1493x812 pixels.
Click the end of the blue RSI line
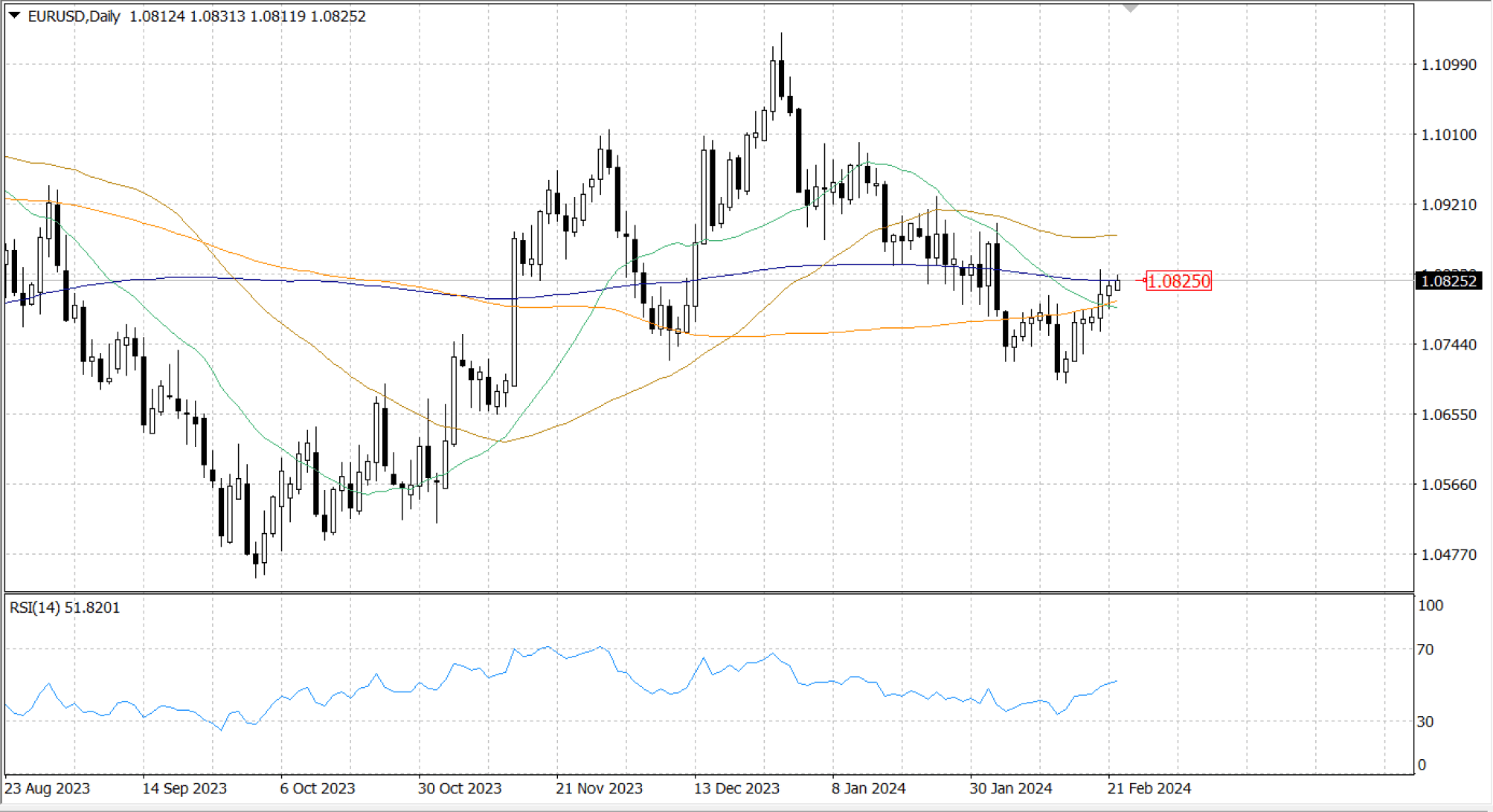1116,681
